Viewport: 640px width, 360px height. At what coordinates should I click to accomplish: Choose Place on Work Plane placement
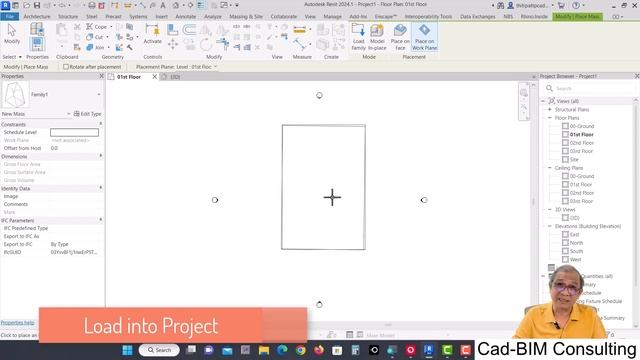[424, 37]
